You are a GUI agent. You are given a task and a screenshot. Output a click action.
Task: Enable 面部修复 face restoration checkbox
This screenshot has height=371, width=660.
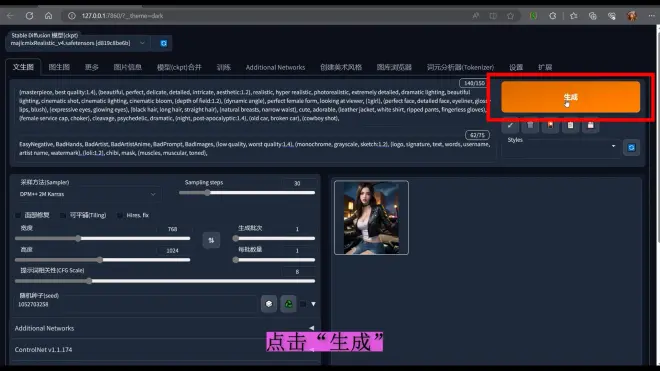point(18,215)
